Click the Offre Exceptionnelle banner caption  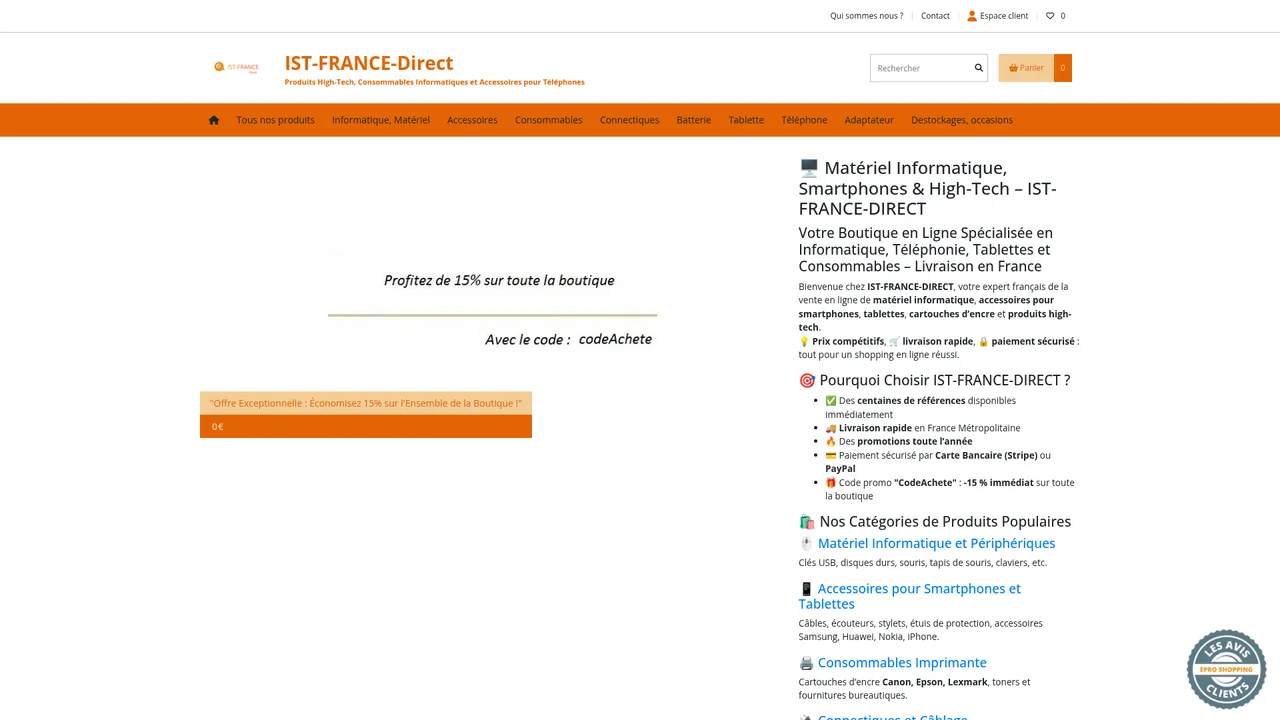click(x=366, y=403)
